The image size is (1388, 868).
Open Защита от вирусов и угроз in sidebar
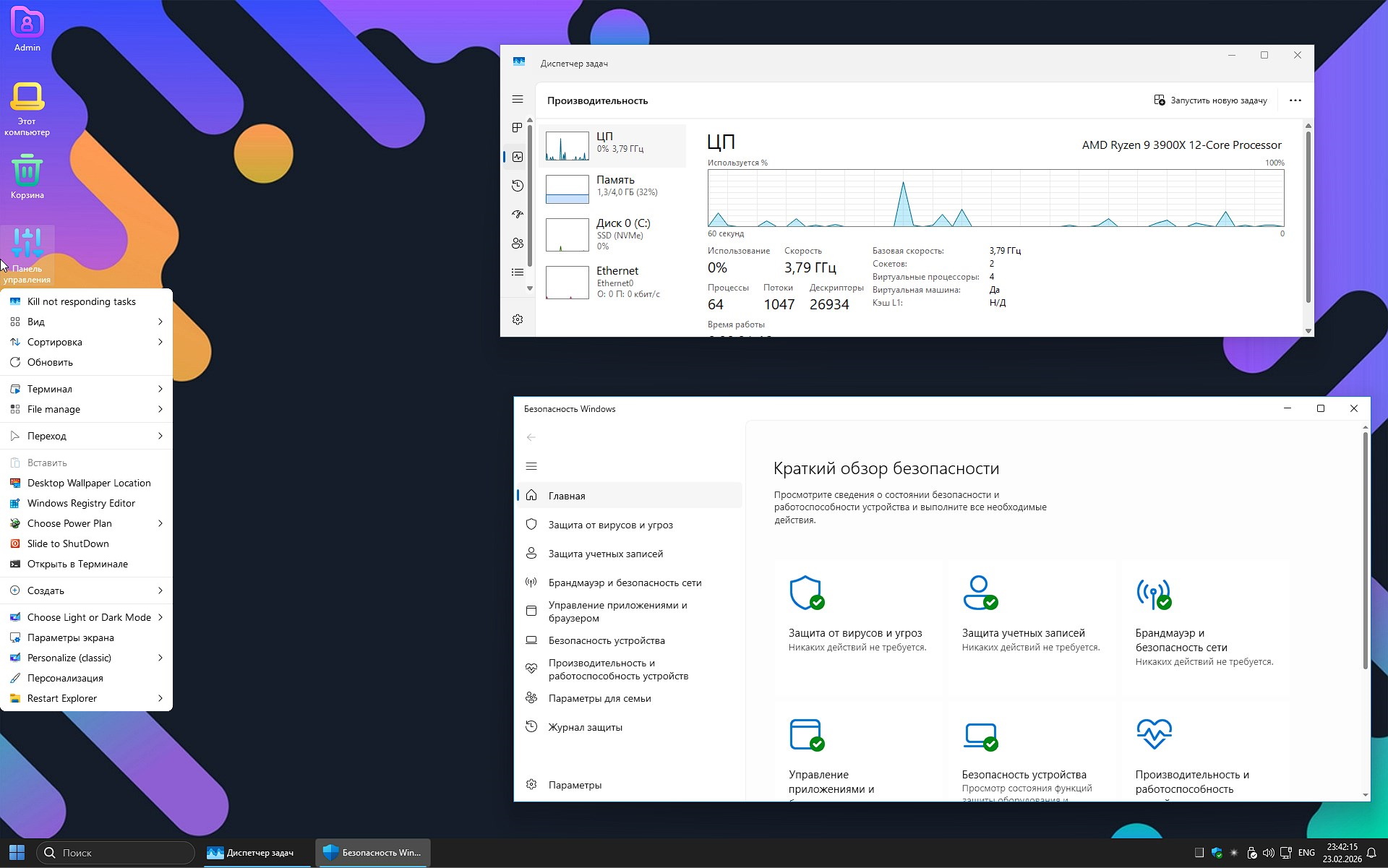[x=609, y=524]
